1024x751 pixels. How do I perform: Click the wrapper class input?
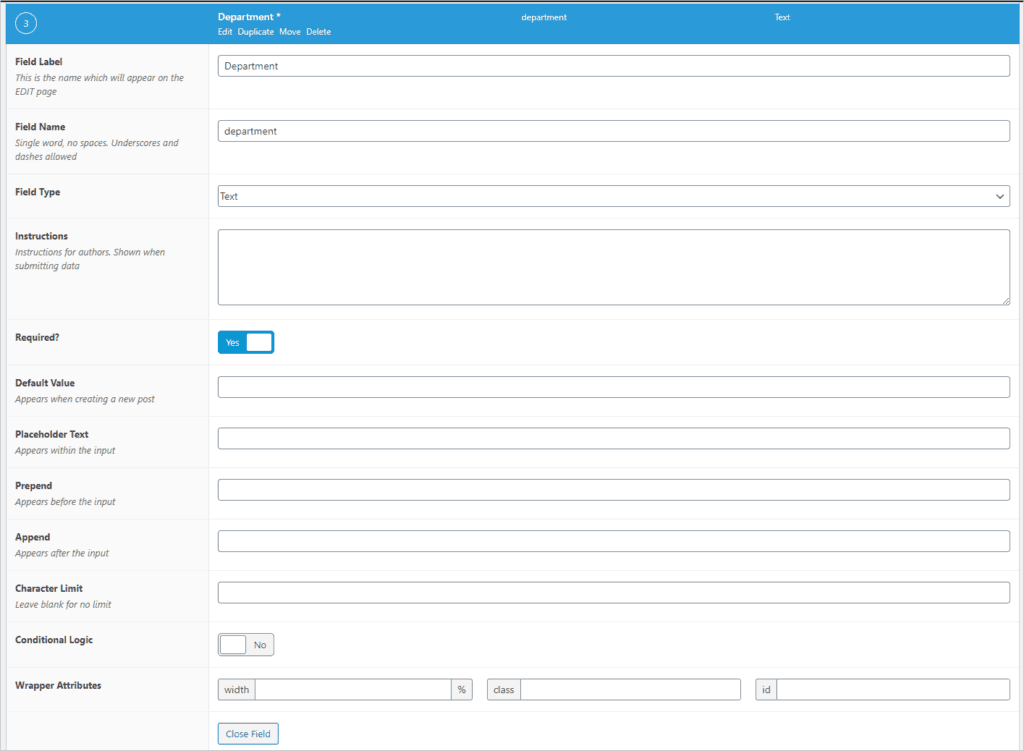pos(630,690)
